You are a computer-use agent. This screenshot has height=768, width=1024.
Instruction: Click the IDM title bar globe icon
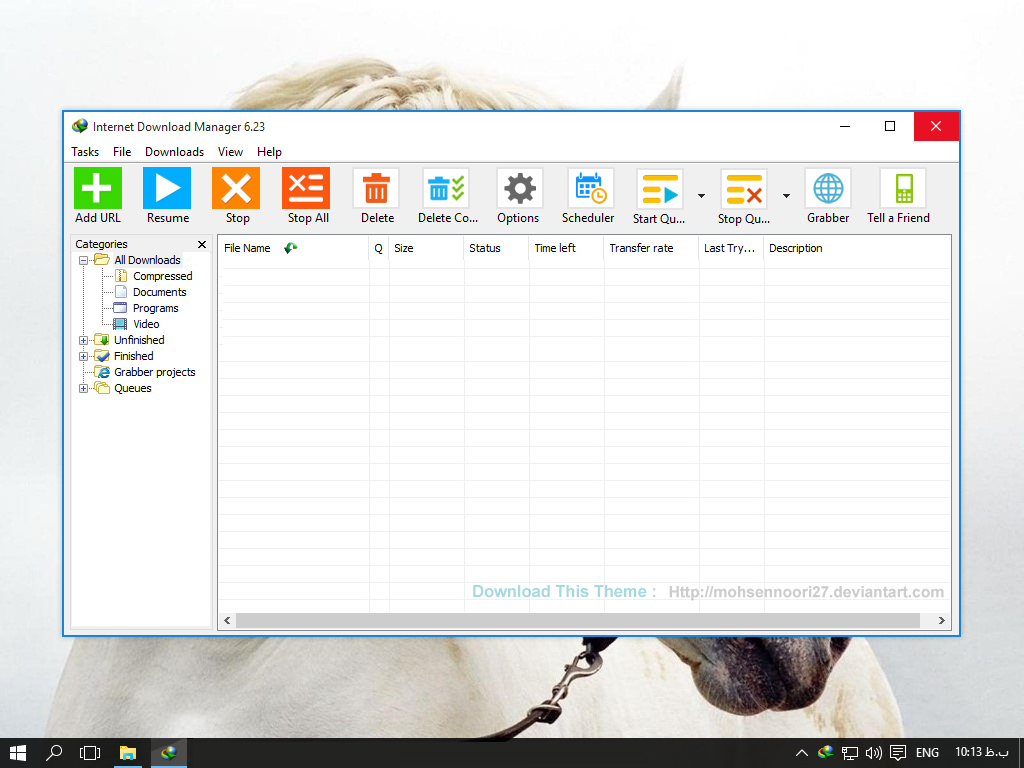click(x=80, y=126)
